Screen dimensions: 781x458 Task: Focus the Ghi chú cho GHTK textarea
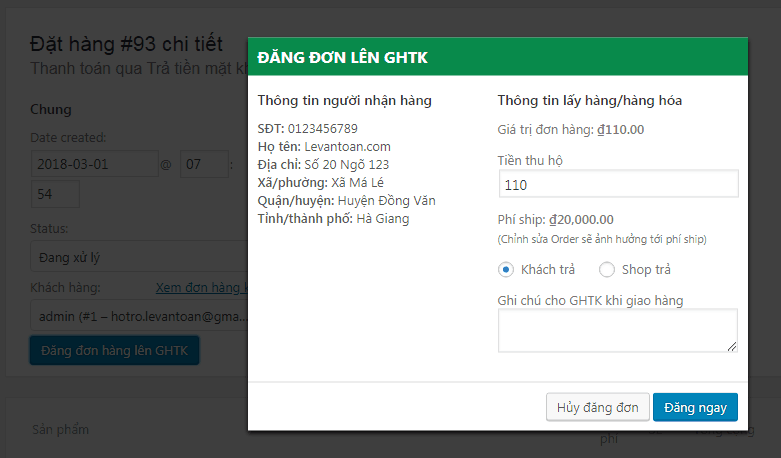[x=617, y=330]
